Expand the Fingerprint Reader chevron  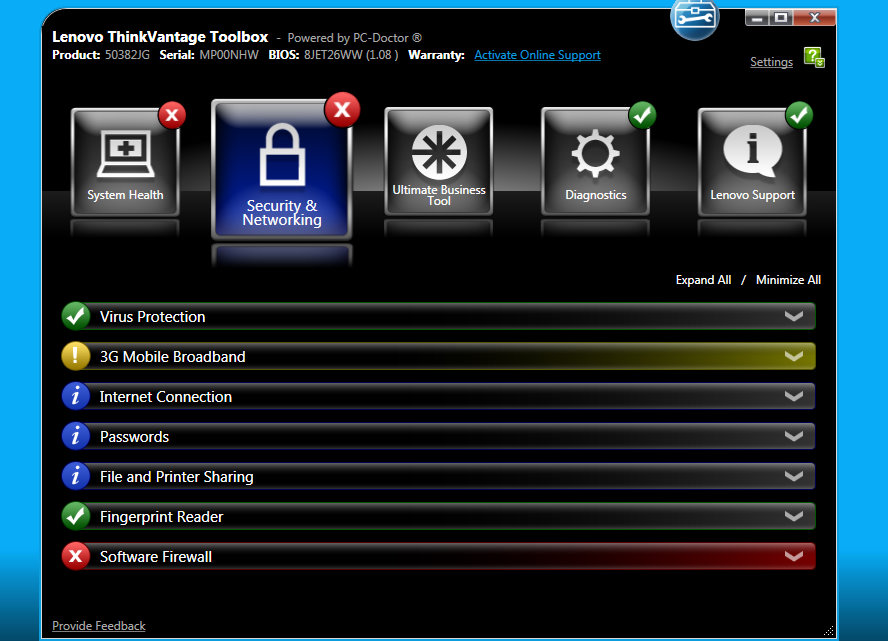(x=794, y=516)
